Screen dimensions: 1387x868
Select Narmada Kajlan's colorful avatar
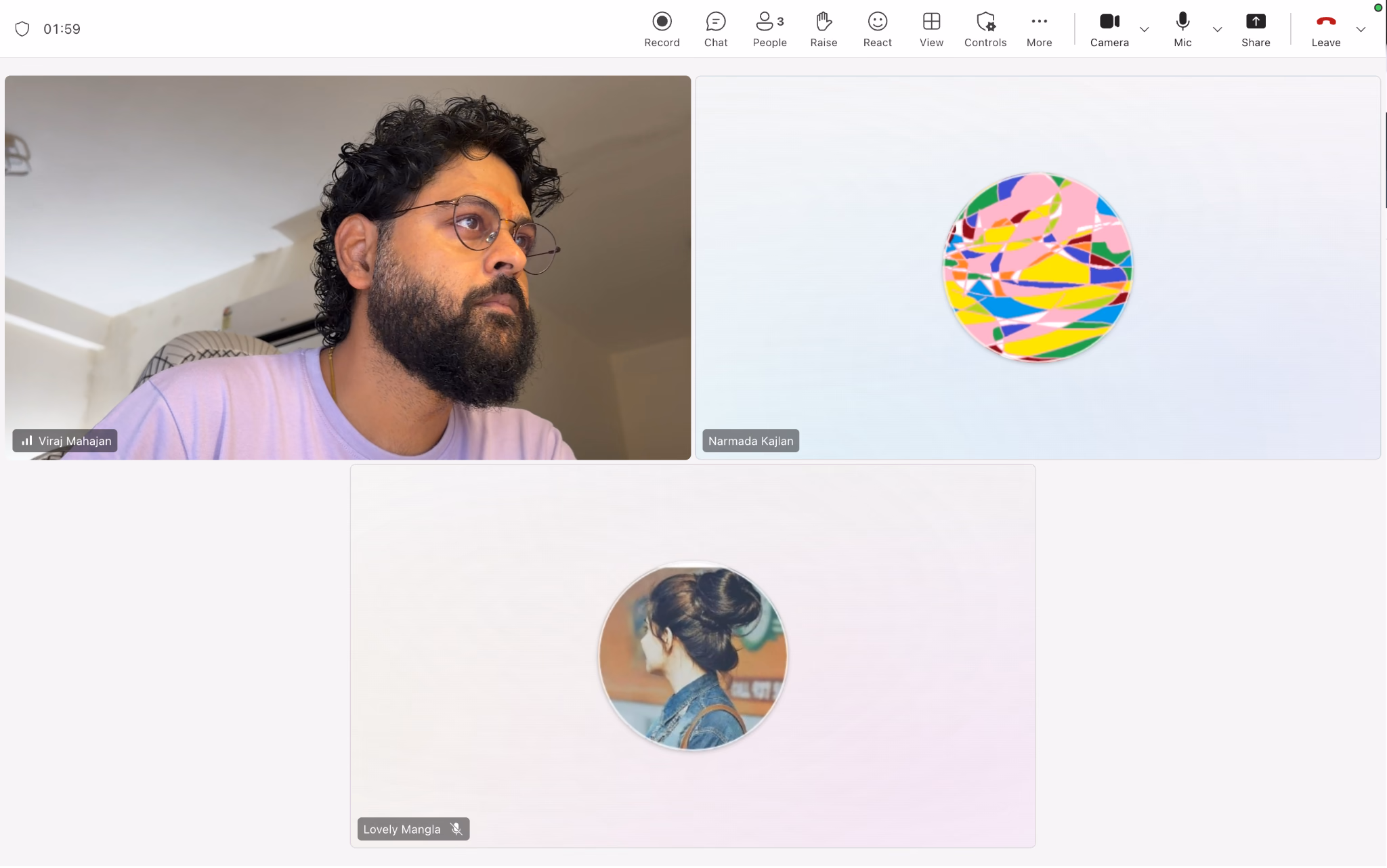coord(1038,267)
